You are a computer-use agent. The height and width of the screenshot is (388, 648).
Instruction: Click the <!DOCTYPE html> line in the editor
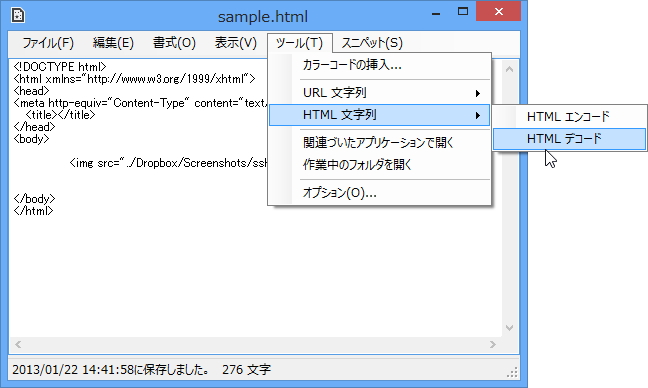coord(60,67)
